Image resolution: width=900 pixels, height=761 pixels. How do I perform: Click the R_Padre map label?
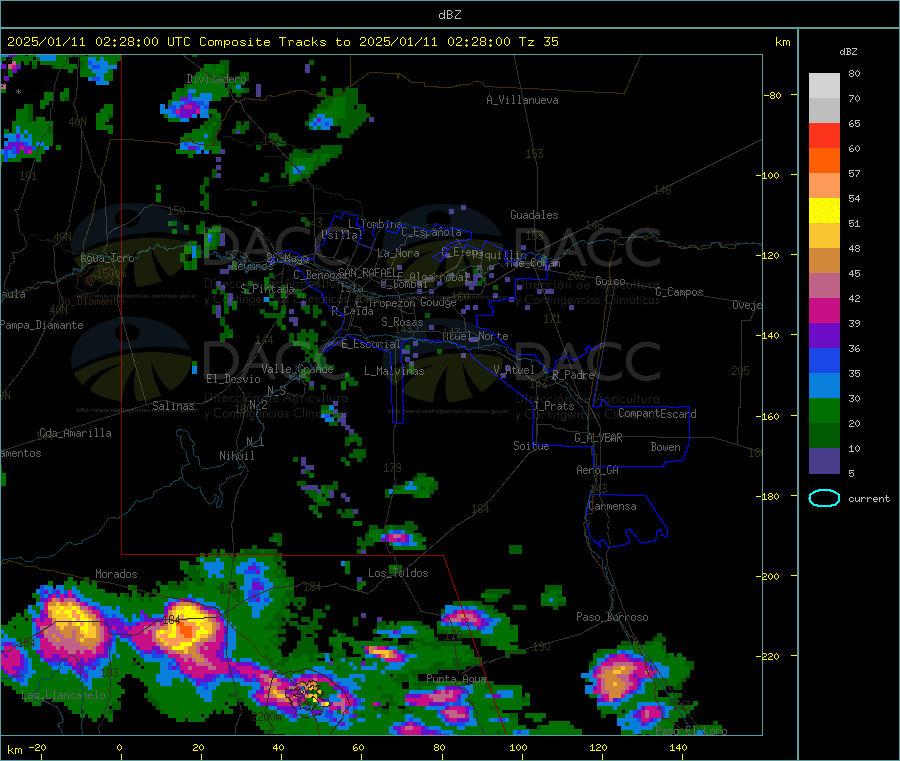(573, 375)
